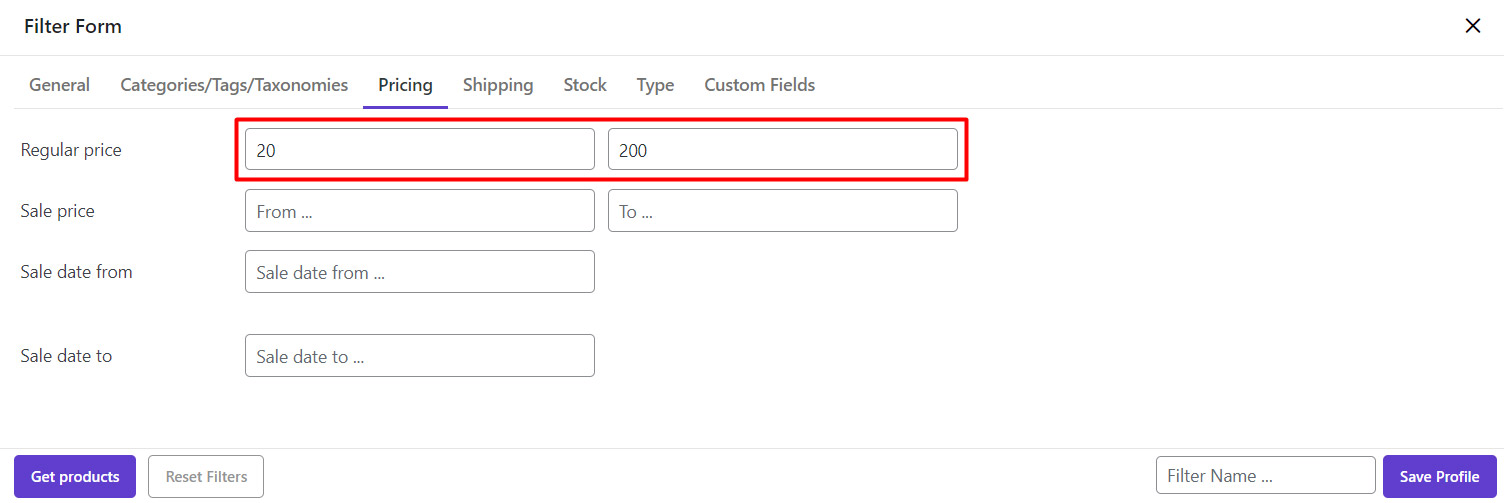Viewport: 1504px width, 503px height.
Task: Click the Sale date to input
Action: pos(419,356)
